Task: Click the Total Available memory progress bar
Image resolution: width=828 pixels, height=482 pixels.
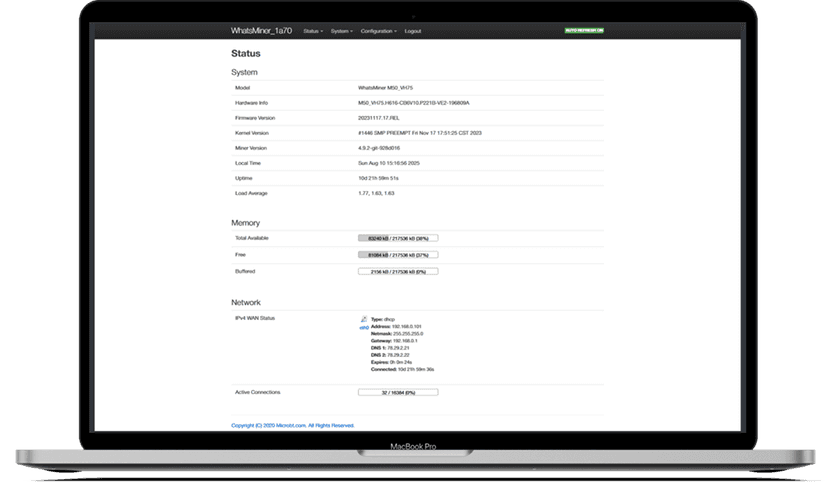Action: tap(398, 238)
